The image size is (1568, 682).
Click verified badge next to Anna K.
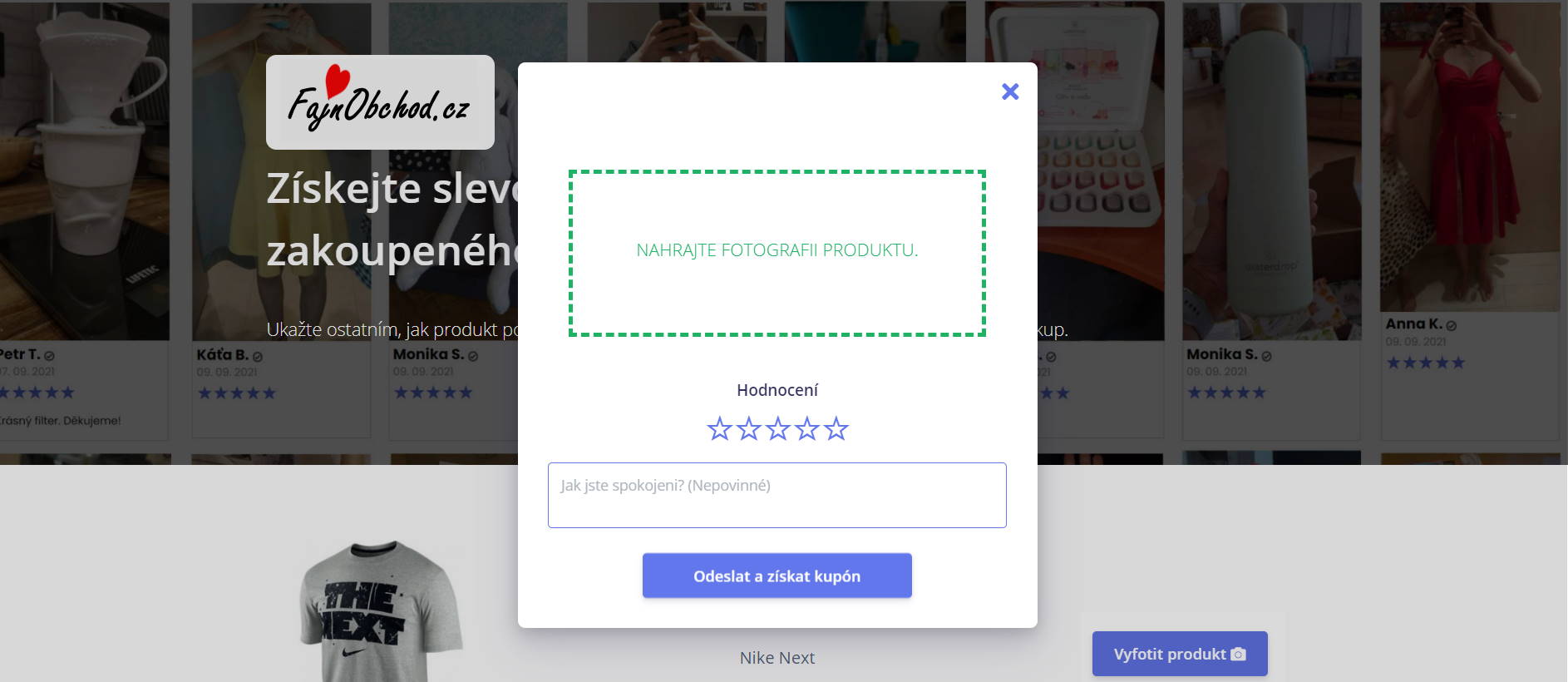tap(1451, 325)
